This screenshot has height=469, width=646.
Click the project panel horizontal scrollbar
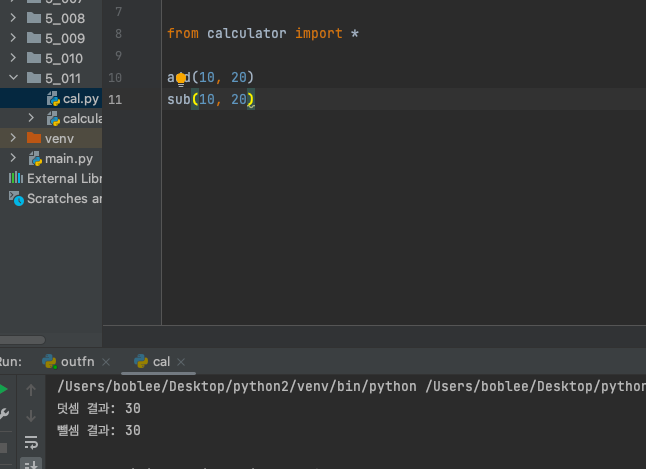(x=22, y=340)
